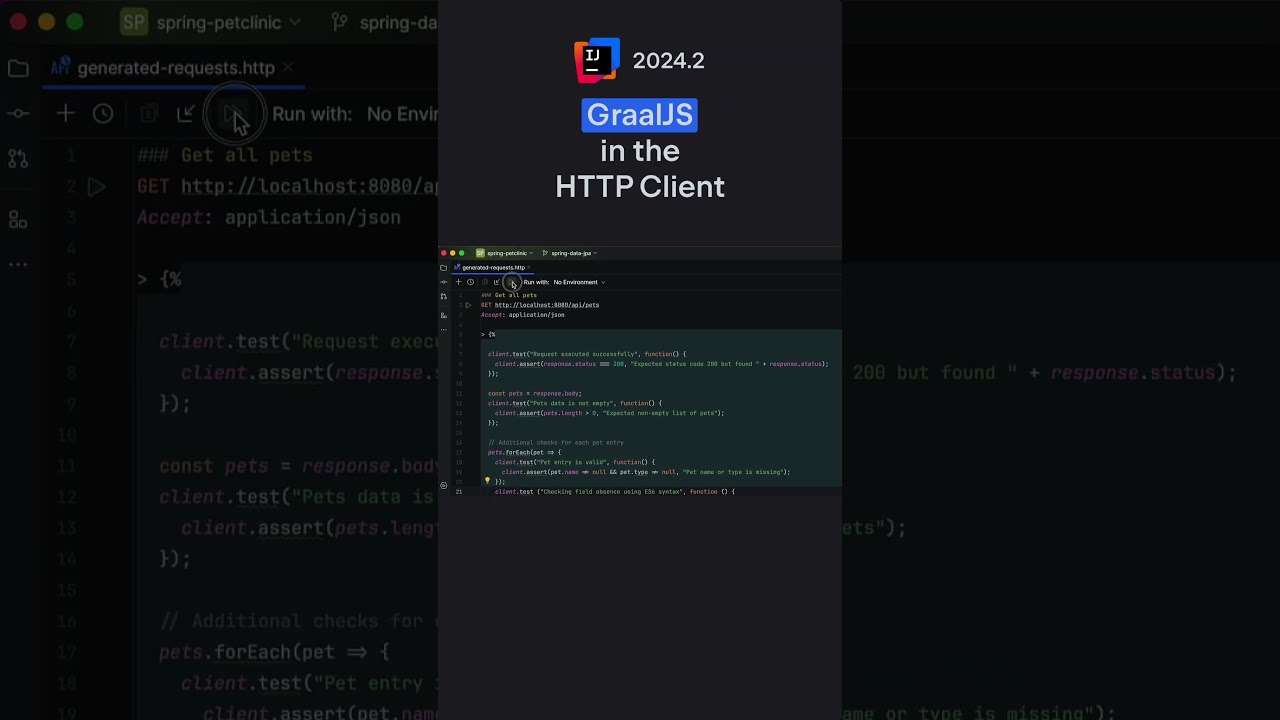Click the import/convert icon in HTTP toolbar
The image size is (1280, 720).
point(497,282)
